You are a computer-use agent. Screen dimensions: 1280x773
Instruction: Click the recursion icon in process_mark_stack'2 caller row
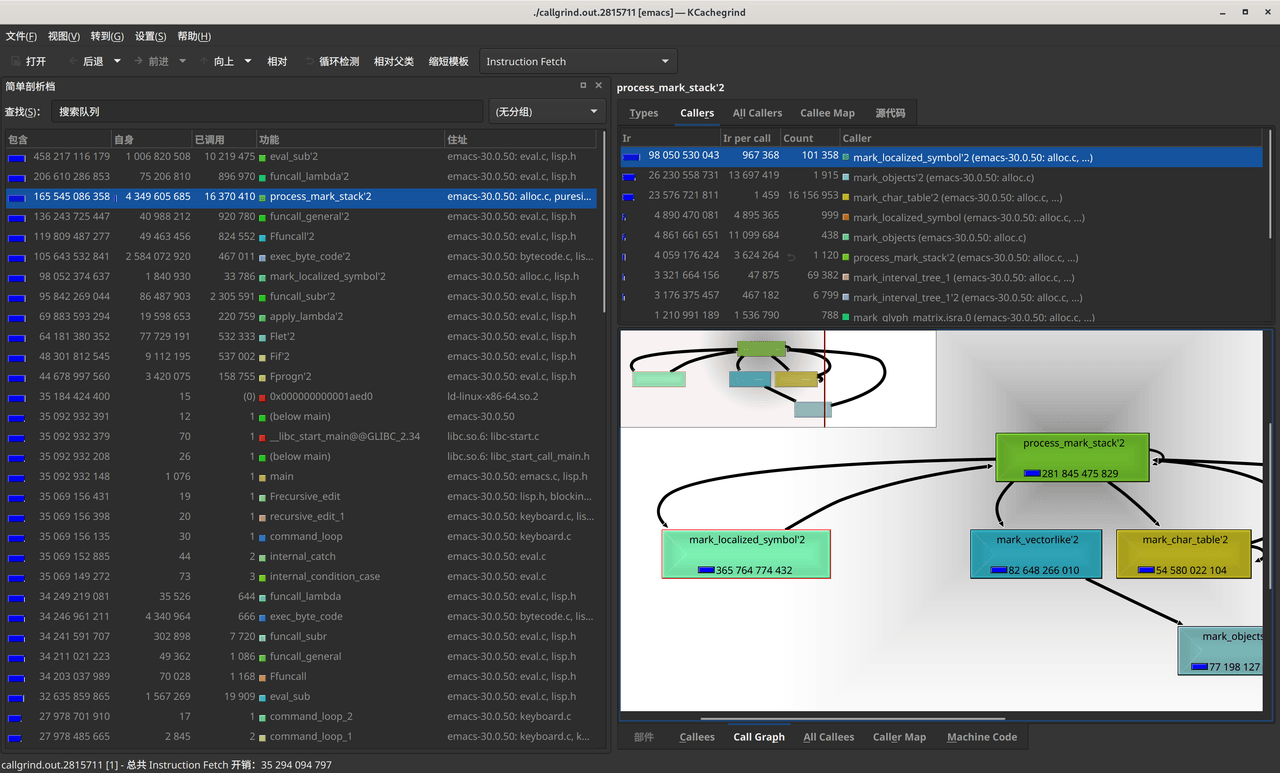[791, 257]
